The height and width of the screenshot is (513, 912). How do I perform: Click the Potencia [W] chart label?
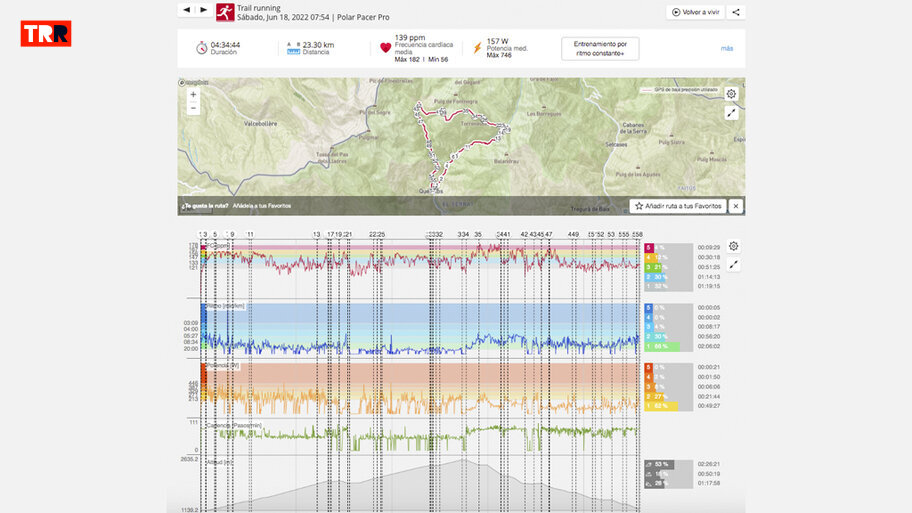point(223,366)
